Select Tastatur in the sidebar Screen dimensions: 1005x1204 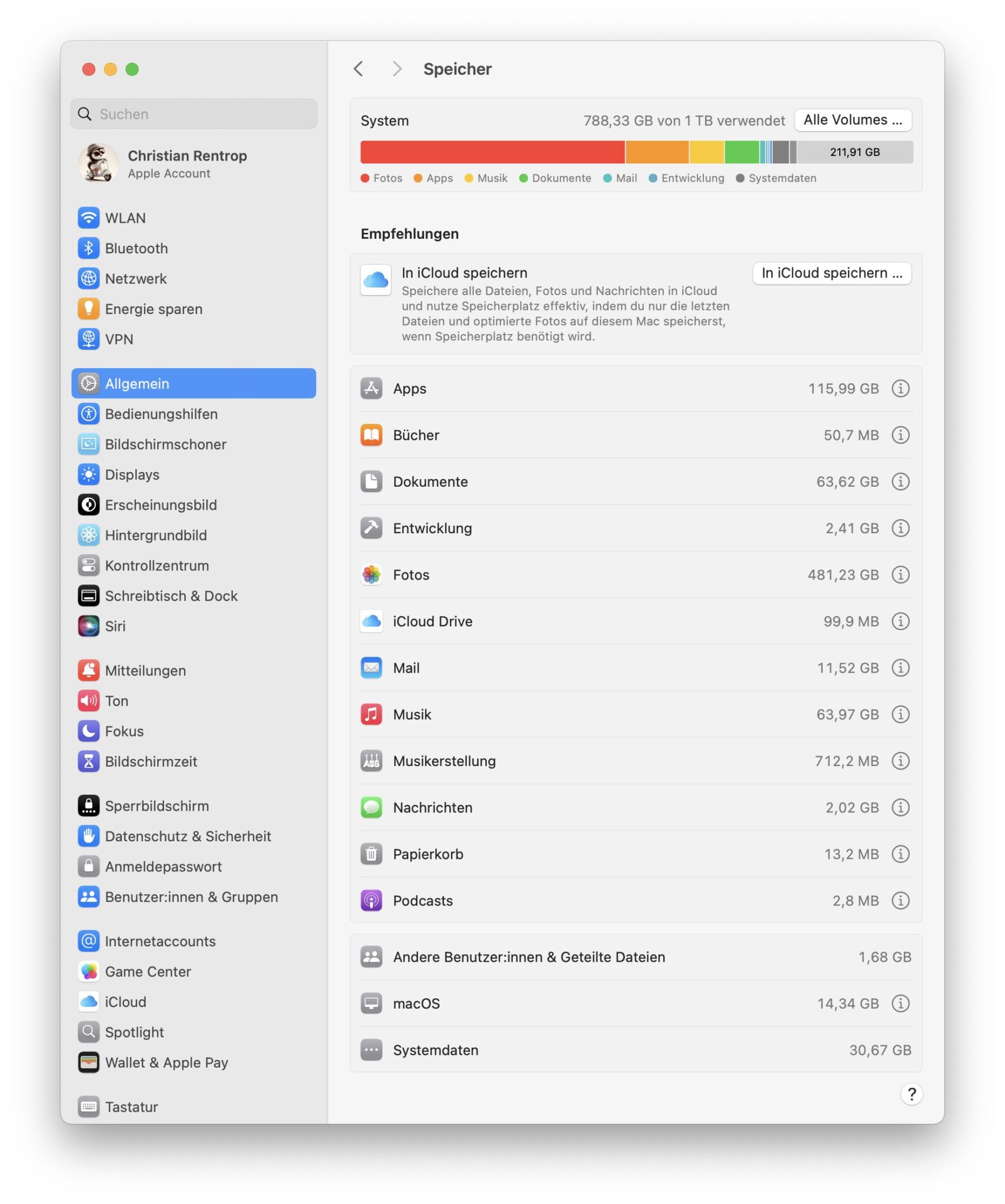(x=193, y=1107)
